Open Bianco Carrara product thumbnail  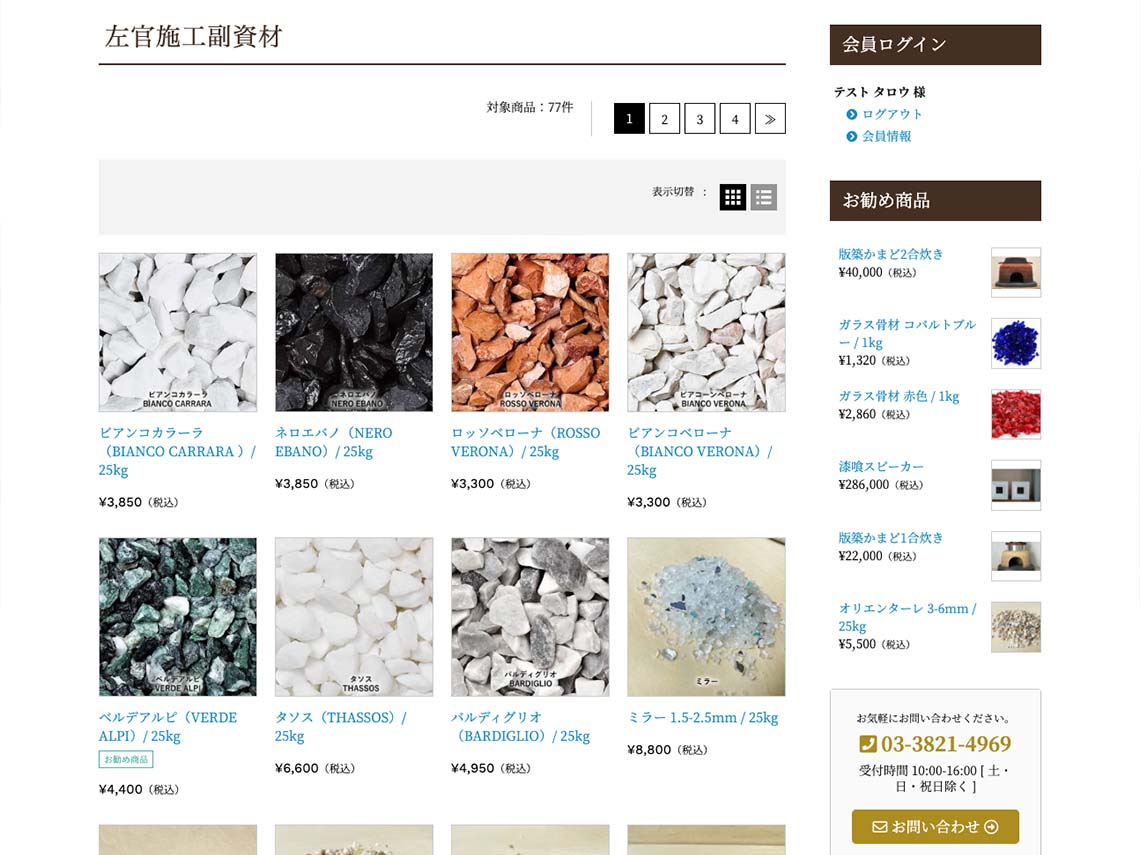click(x=178, y=332)
